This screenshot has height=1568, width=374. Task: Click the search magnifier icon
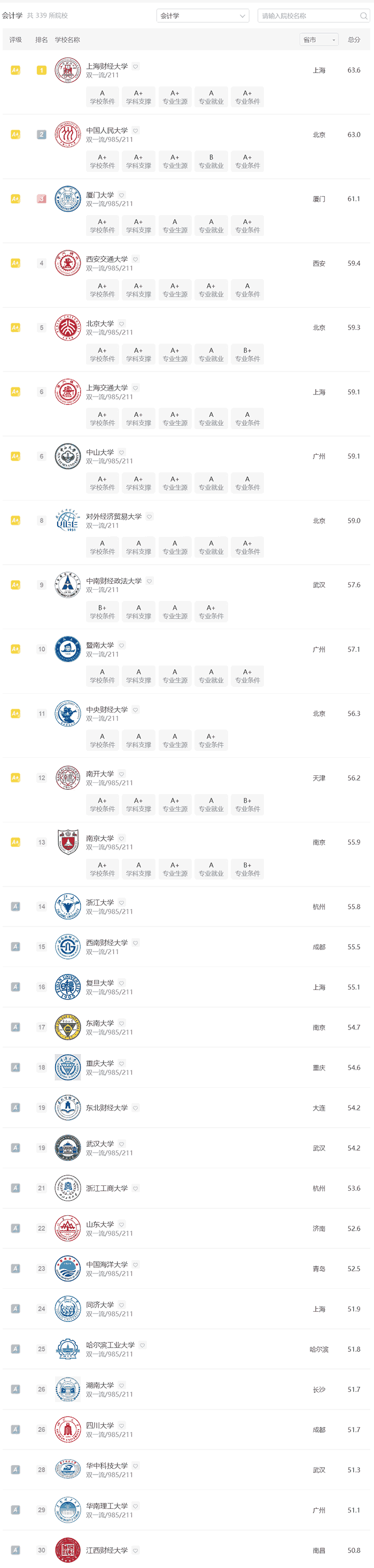[x=364, y=16]
